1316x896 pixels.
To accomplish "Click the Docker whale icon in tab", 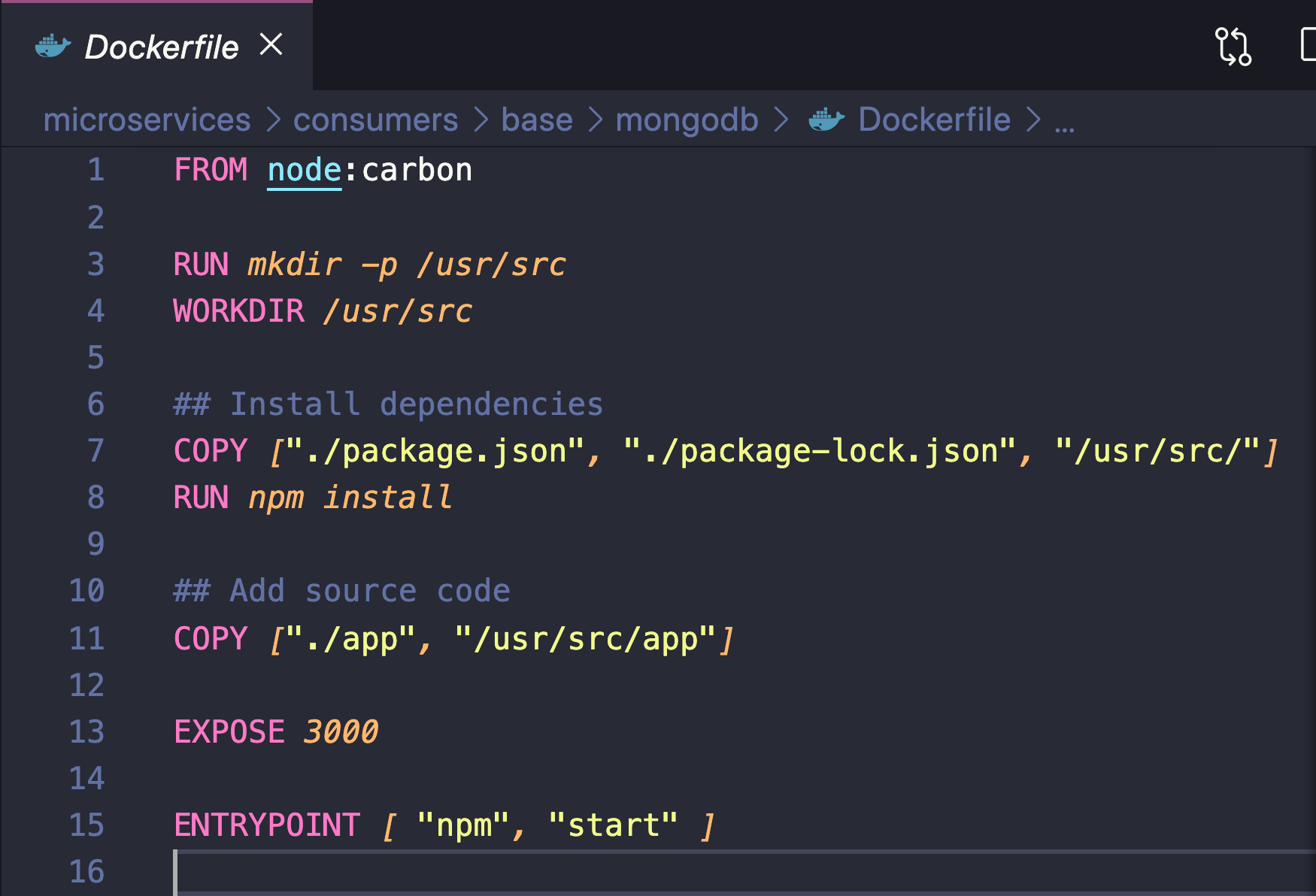I will [x=53, y=47].
